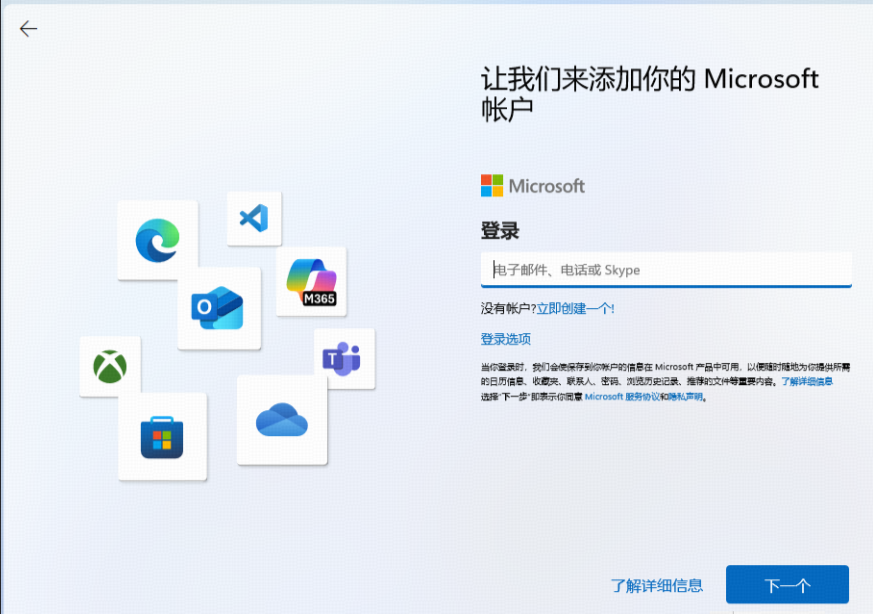Click the back arrow at top left
873x614 pixels.
(x=28, y=28)
